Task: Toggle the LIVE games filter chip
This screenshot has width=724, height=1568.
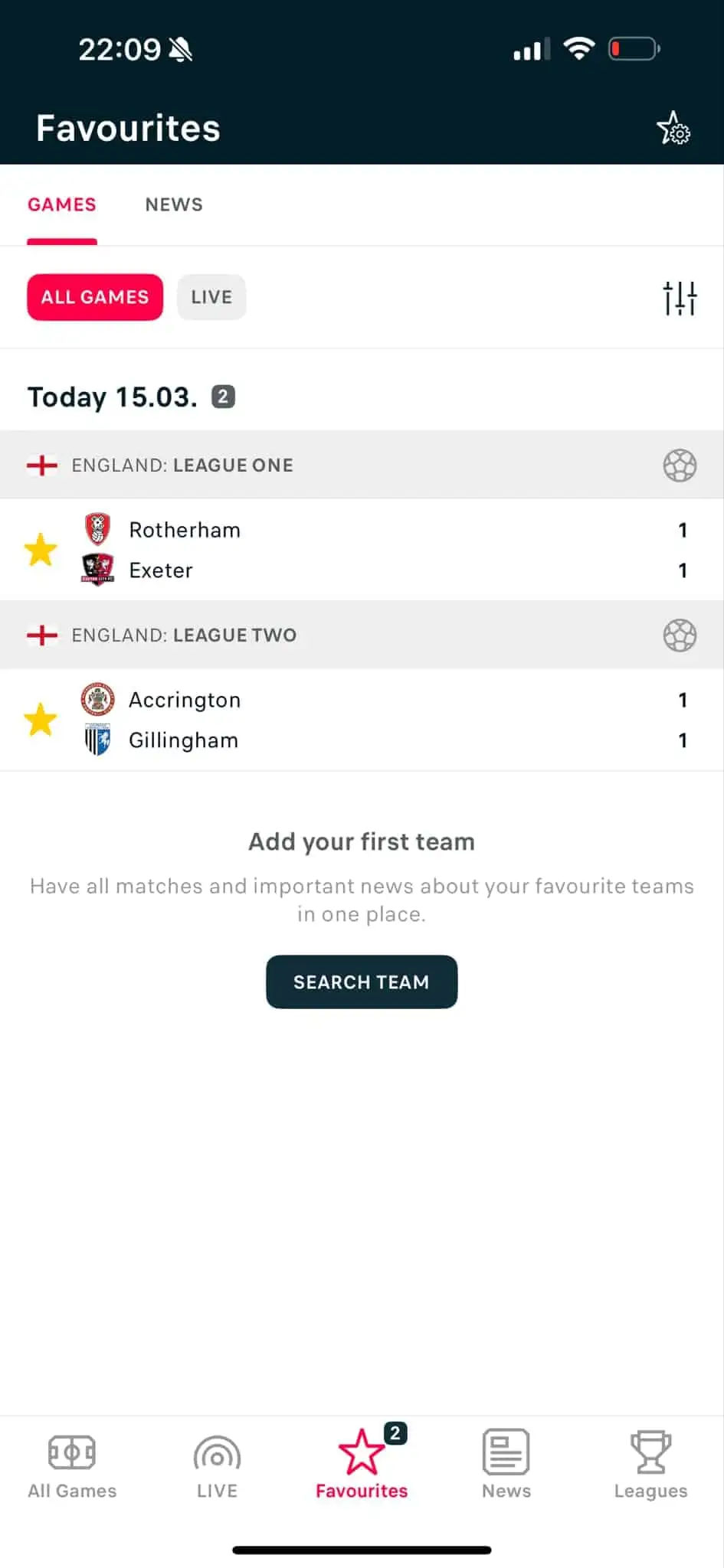Action: tap(211, 297)
